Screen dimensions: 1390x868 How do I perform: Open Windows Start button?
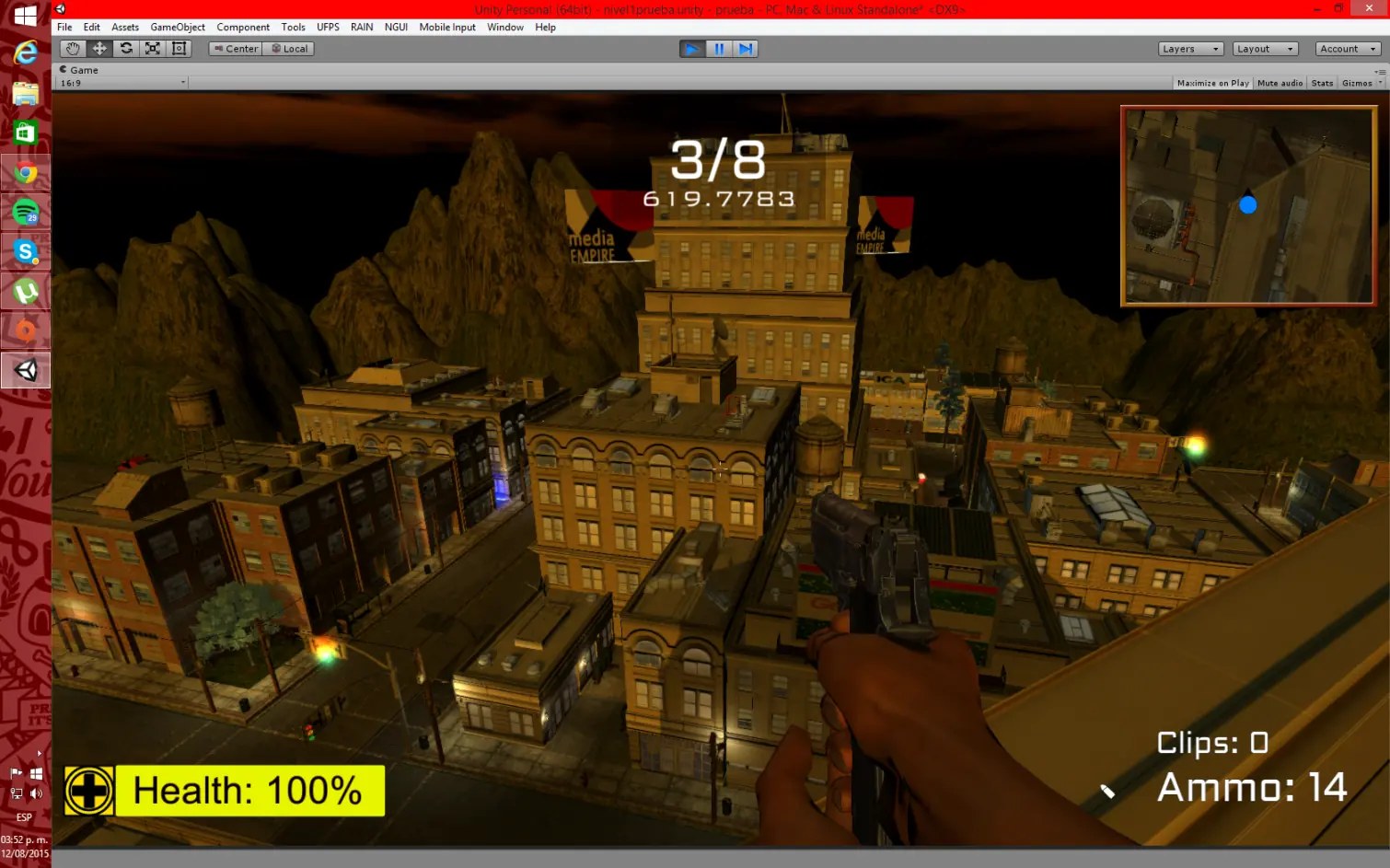[x=26, y=16]
